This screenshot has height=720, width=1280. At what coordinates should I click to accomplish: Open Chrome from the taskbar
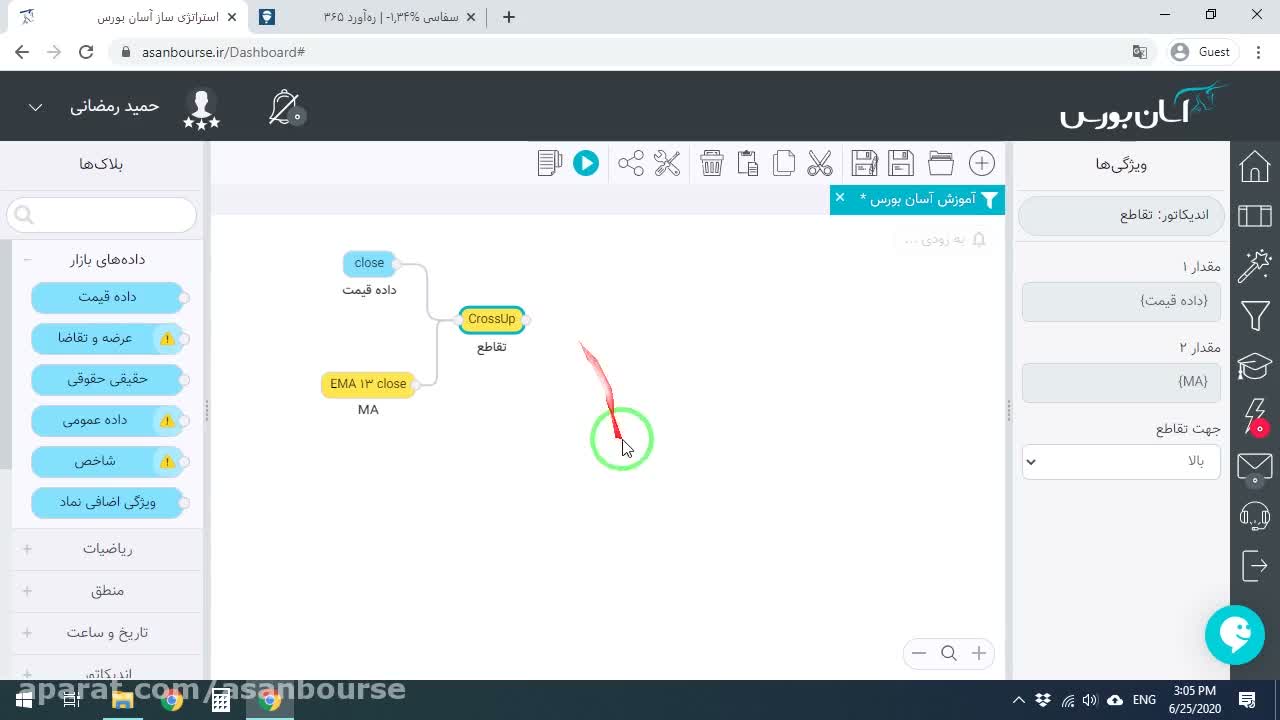pos(270,700)
